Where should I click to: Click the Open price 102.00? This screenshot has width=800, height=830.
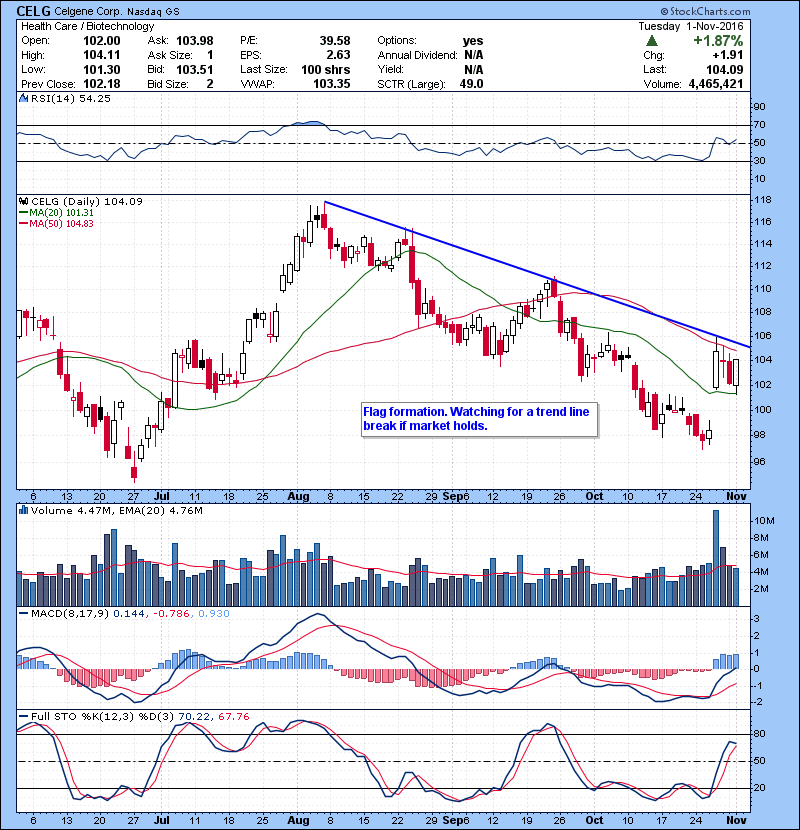[102, 41]
